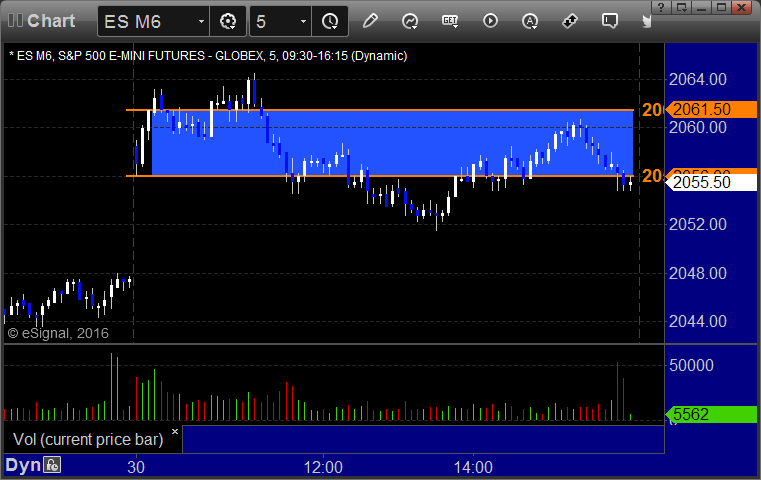Open the symbol settings gear menu
The height and width of the screenshot is (480, 761).
pyautogui.click(x=228, y=21)
